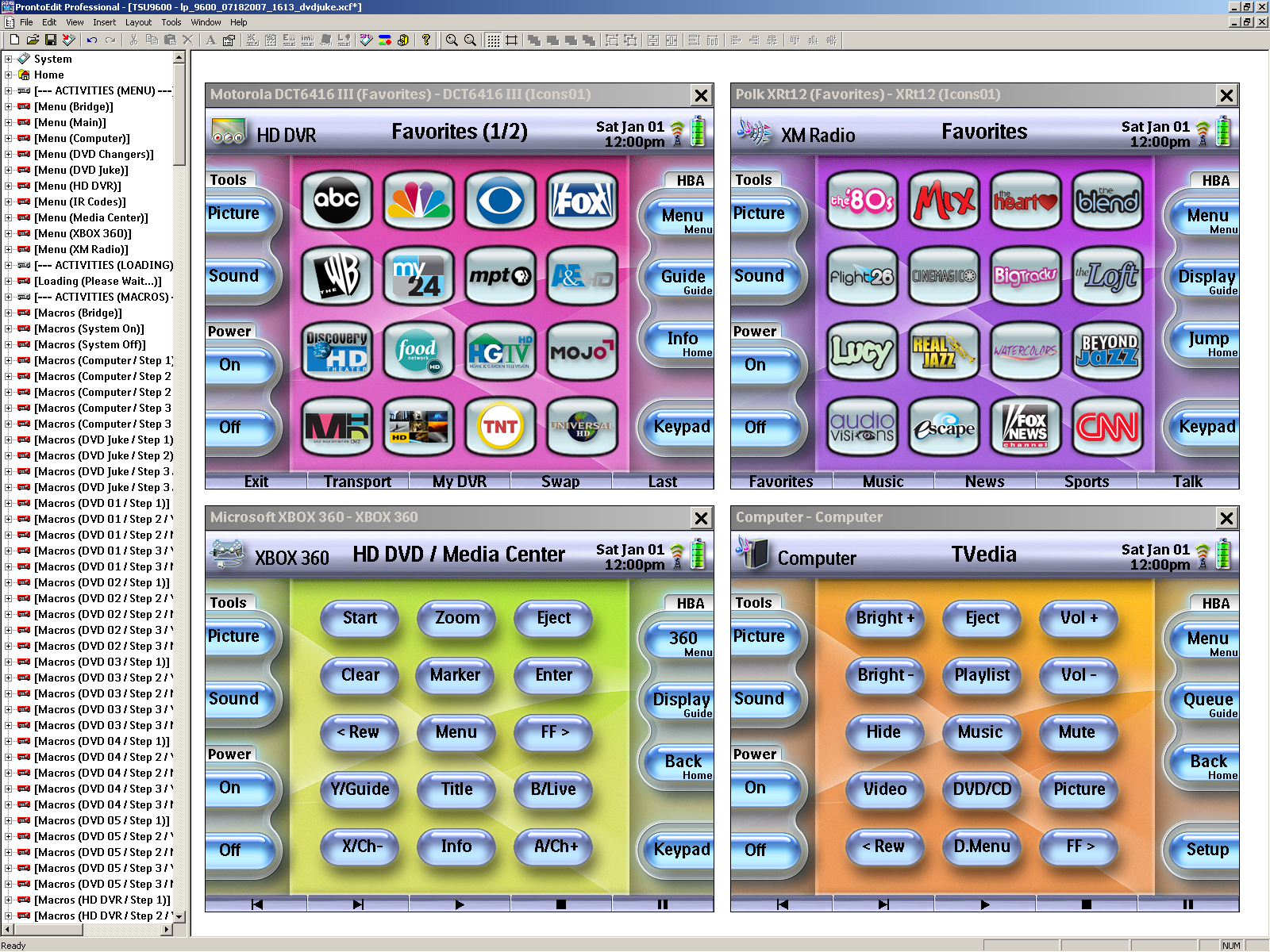Open the Insert menu
This screenshot has height=952, width=1270.
(104, 22)
